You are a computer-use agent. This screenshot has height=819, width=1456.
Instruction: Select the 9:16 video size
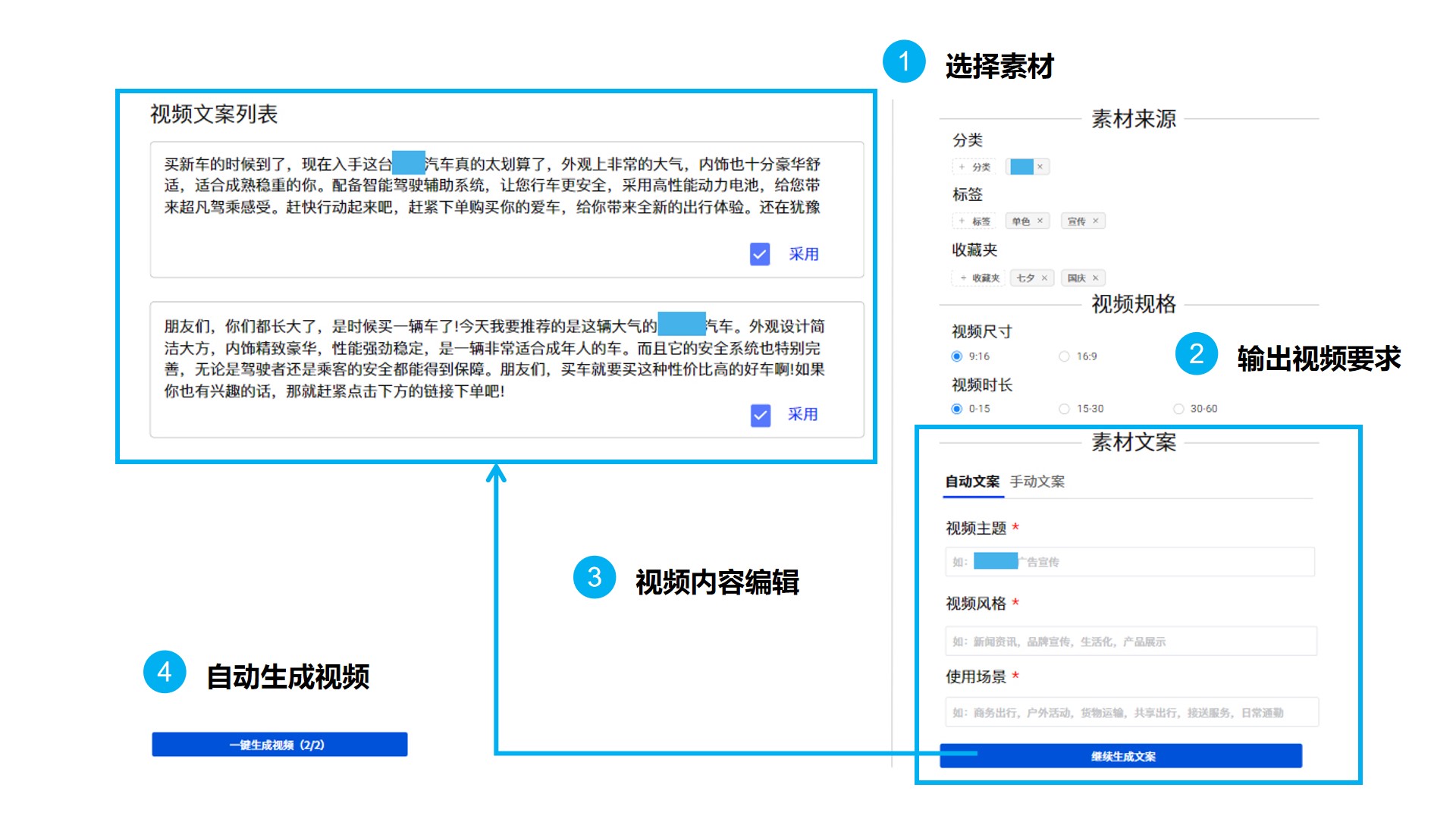pos(957,356)
